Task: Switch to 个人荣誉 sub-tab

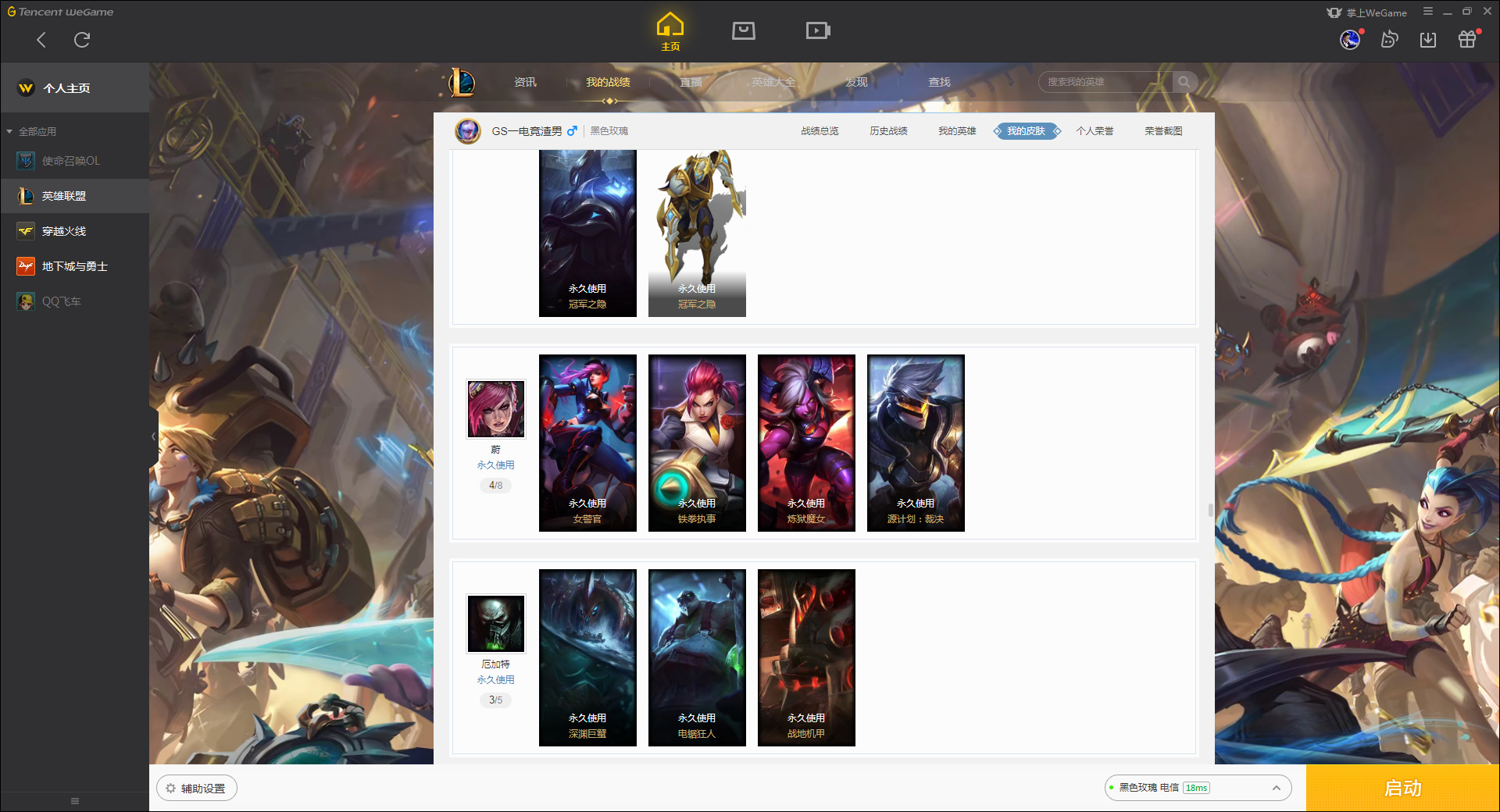Action: point(1095,131)
